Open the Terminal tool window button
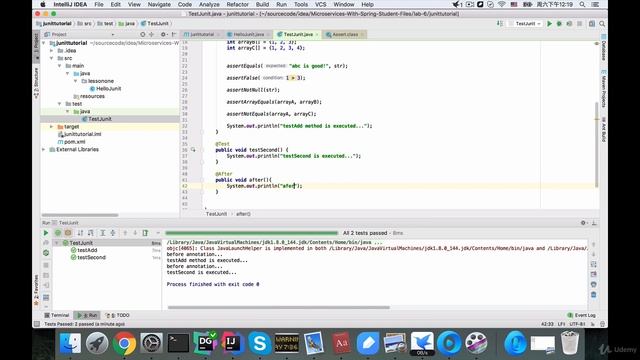Image resolution: width=640 pixels, height=360 pixels. pos(57,316)
